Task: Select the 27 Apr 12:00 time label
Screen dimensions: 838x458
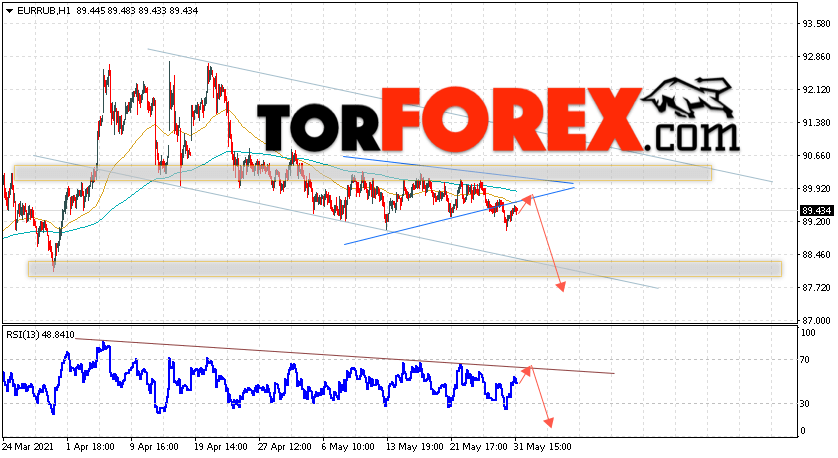Action: click(284, 447)
